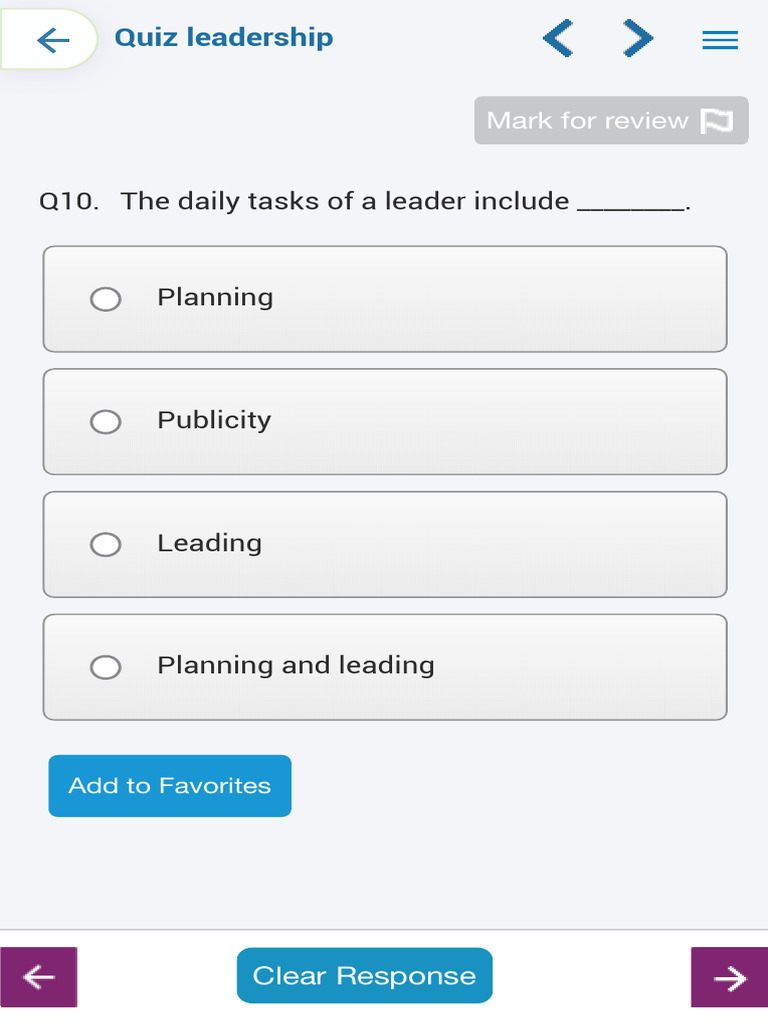Viewport: 768px width, 1024px height.
Task: Go to next question using top chevron
Action: (x=637, y=39)
